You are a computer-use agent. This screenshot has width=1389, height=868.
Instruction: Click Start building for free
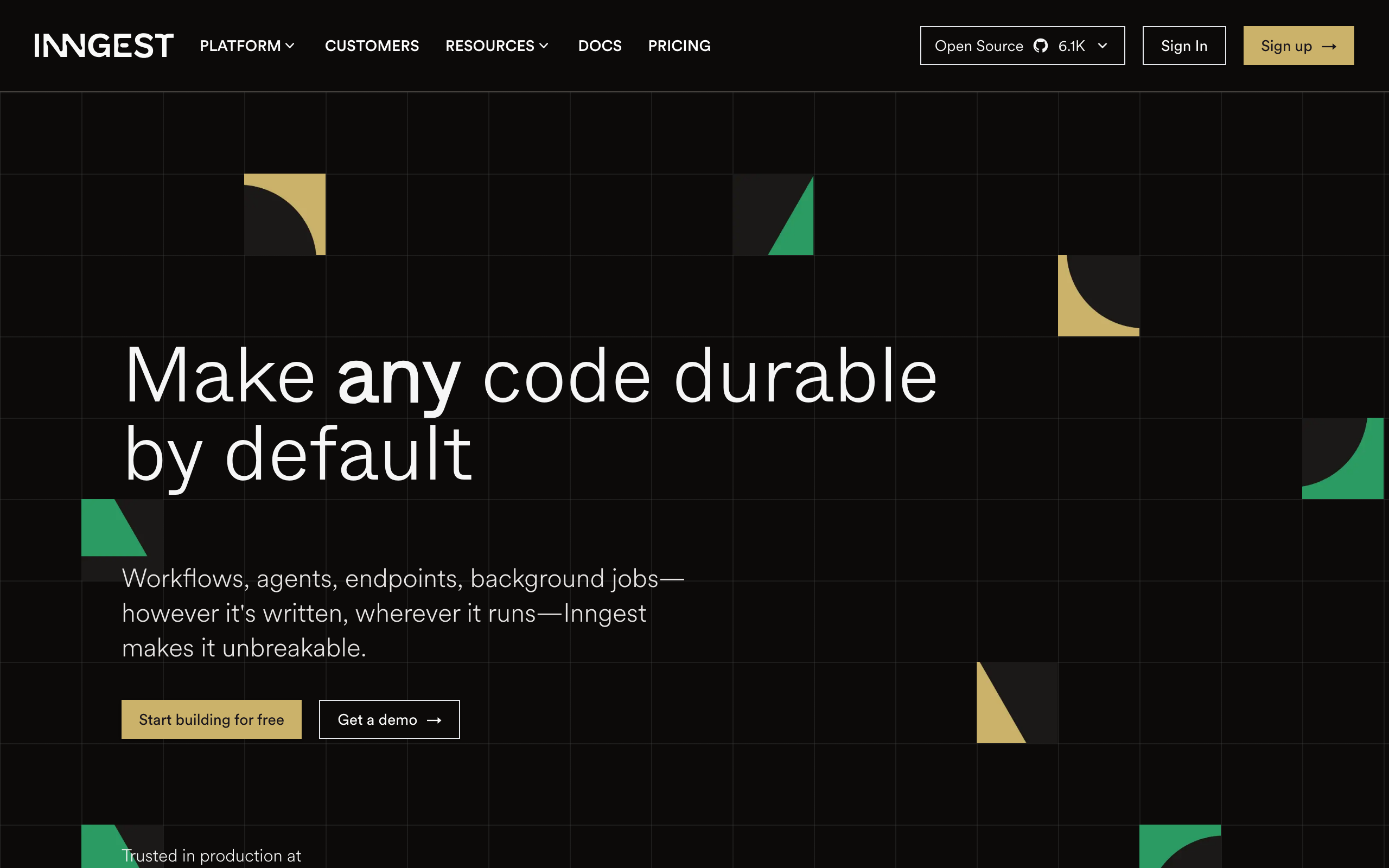tap(211, 719)
